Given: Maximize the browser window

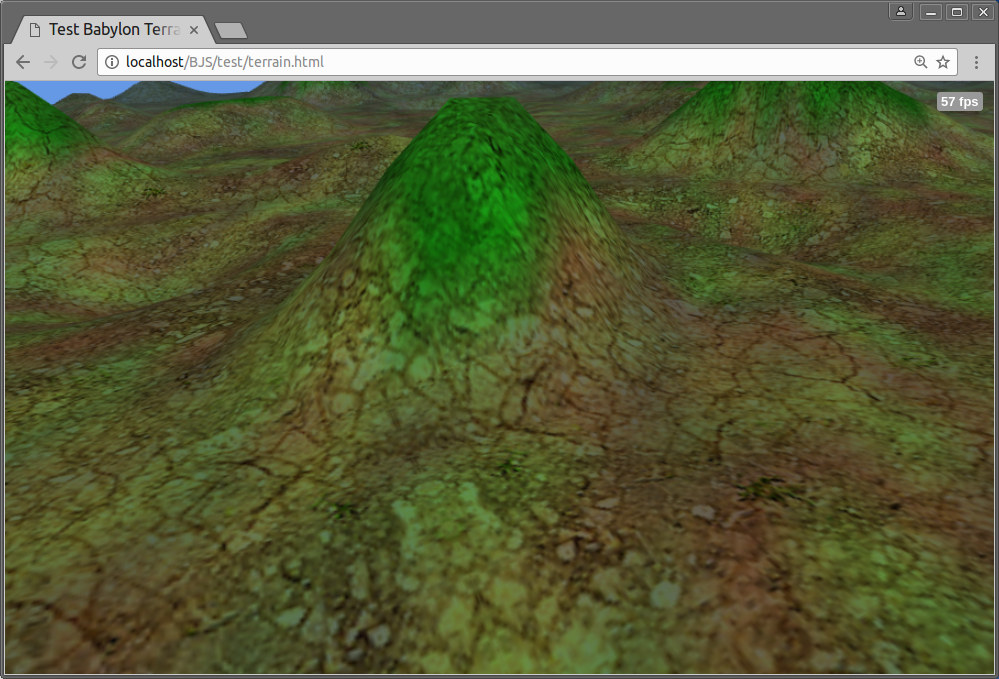Looking at the screenshot, I should click(x=957, y=12).
